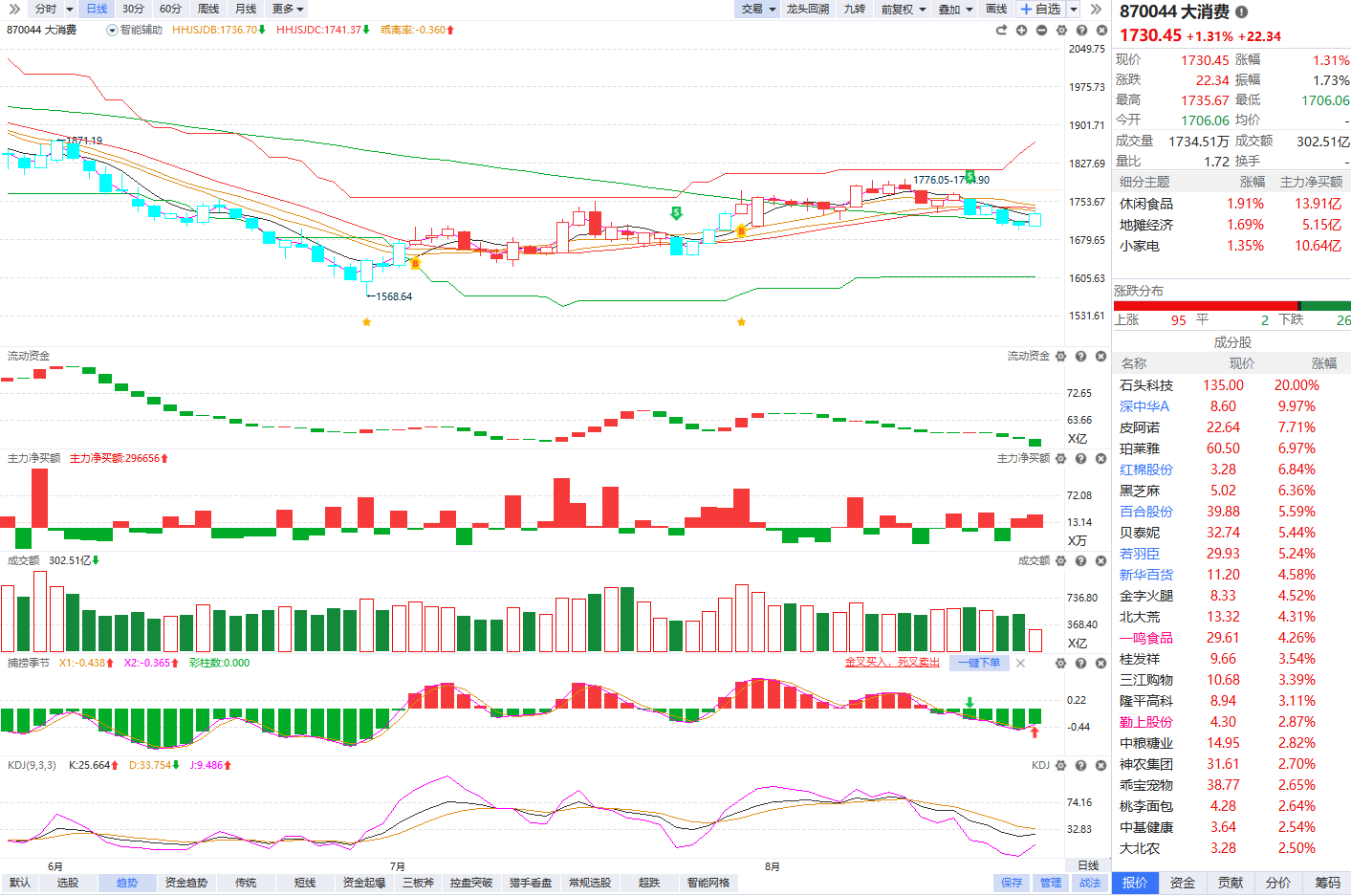The height and width of the screenshot is (896, 1351).
Task: Switch to 报价 tab in right panel
Action: [1135, 883]
